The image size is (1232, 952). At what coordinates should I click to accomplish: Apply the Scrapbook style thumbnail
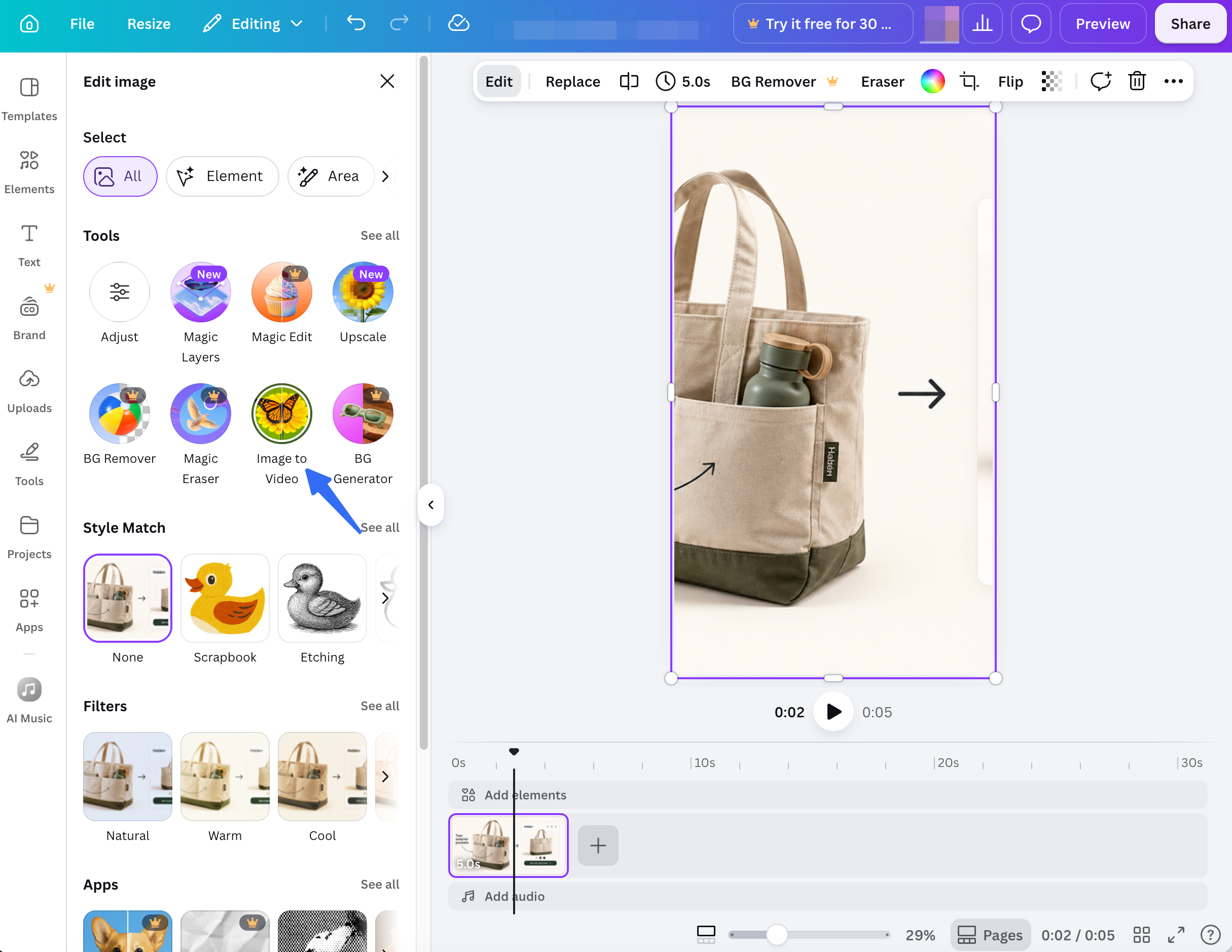click(225, 598)
